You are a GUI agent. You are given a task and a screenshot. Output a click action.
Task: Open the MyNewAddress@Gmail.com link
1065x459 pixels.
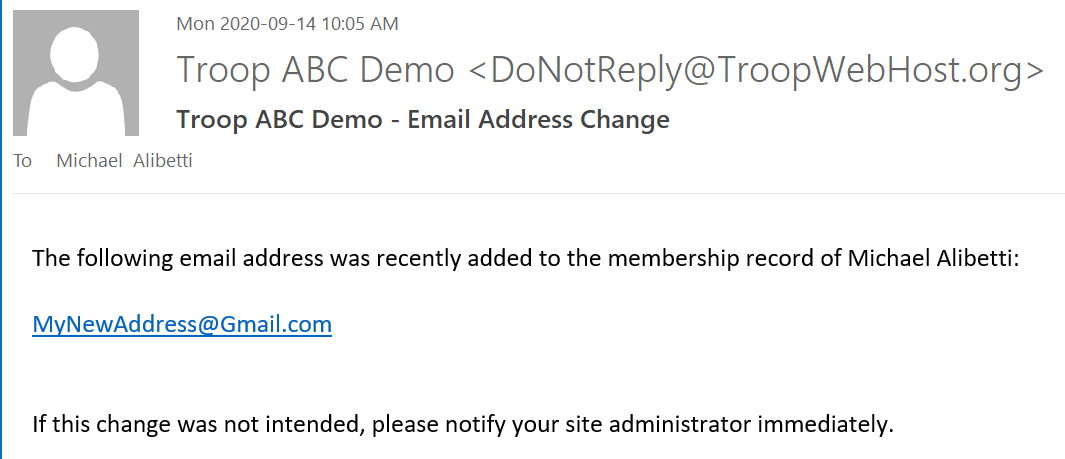coord(182,324)
